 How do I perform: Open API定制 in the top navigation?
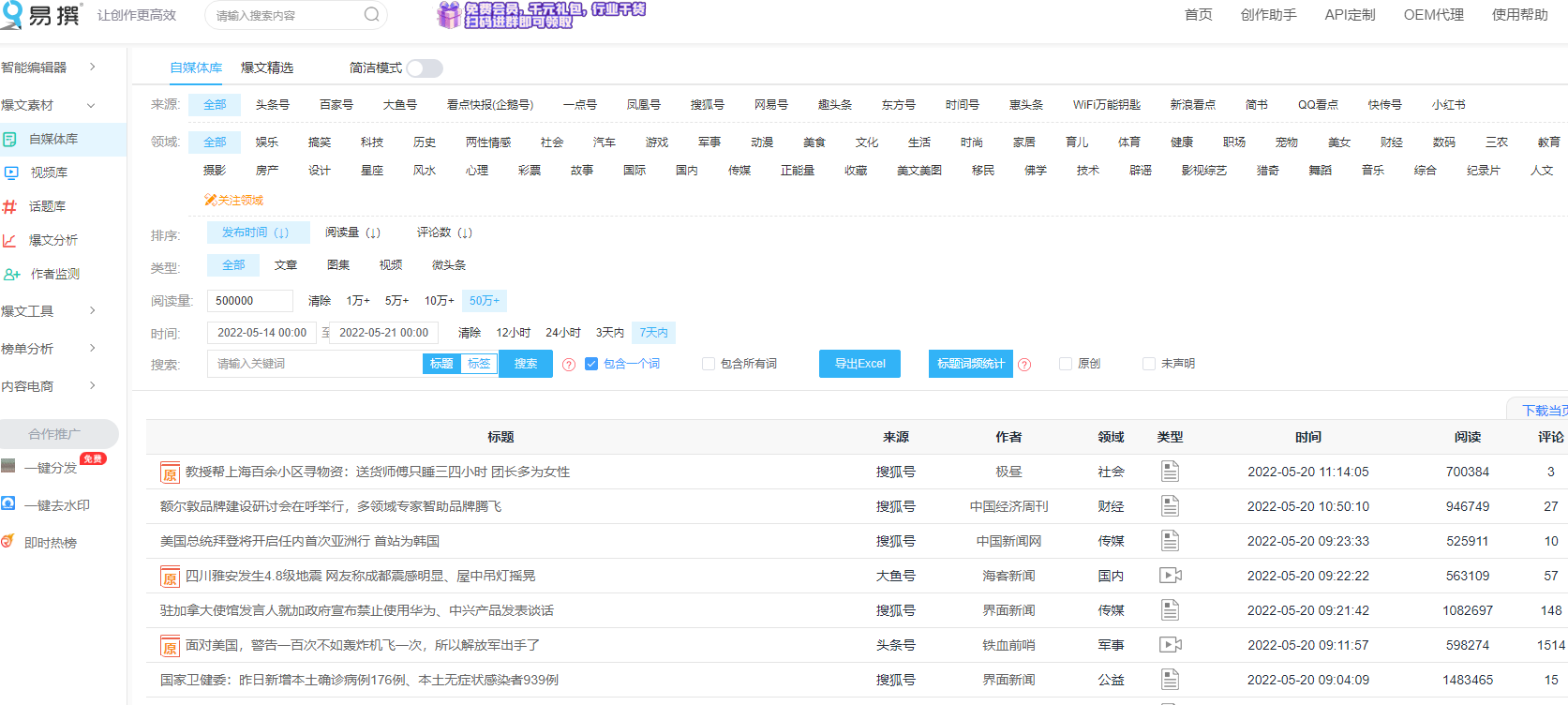tap(1350, 15)
